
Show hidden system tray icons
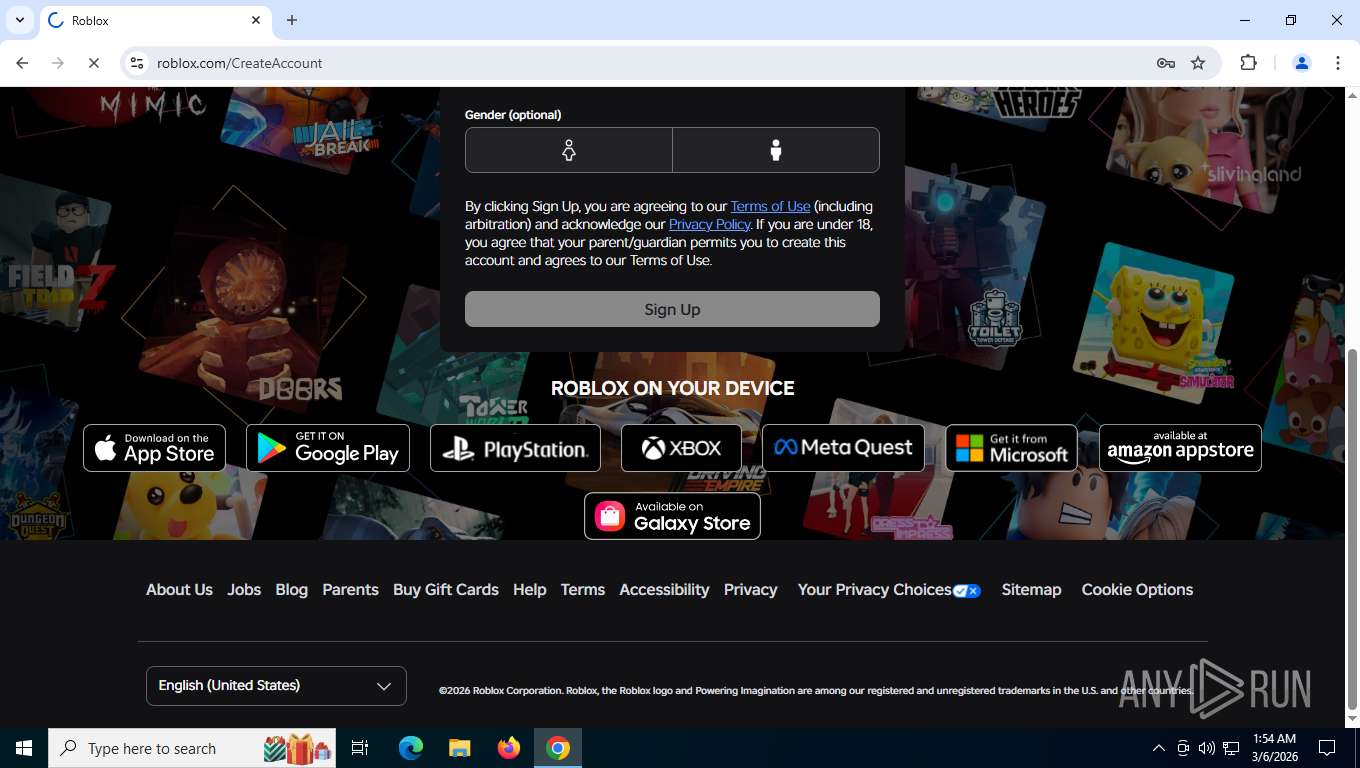(x=1159, y=748)
